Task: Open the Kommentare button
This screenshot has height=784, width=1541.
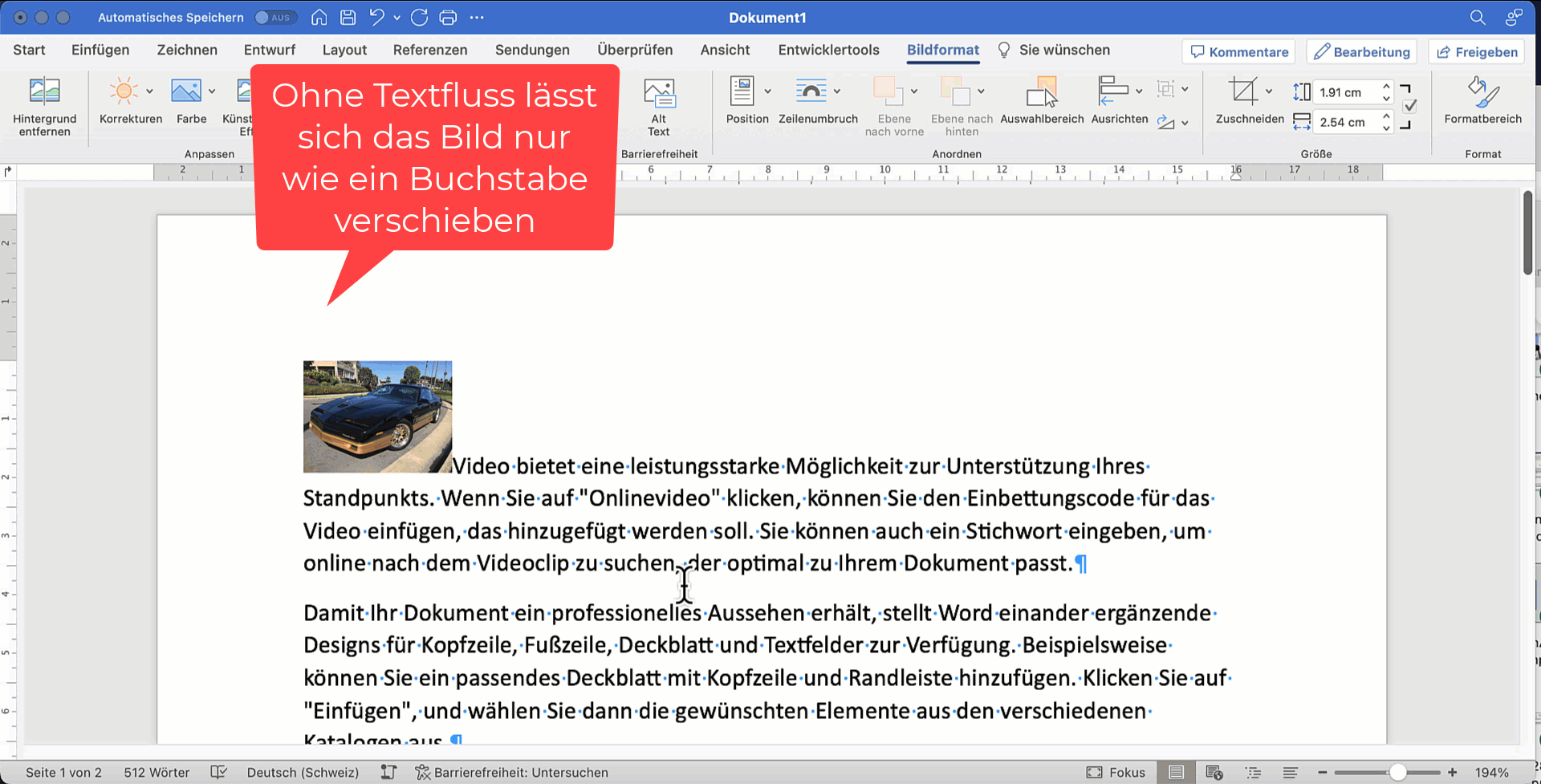Action: pyautogui.click(x=1238, y=51)
